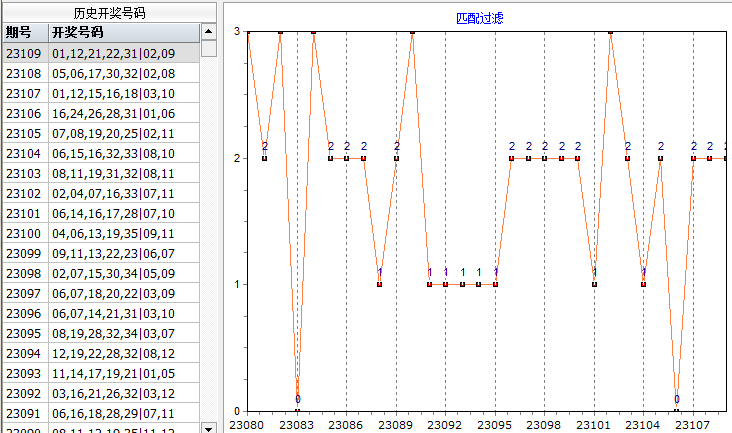Click the 历史开奖号码 panel title
This screenshot has width=732, height=433.
coord(108,12)
